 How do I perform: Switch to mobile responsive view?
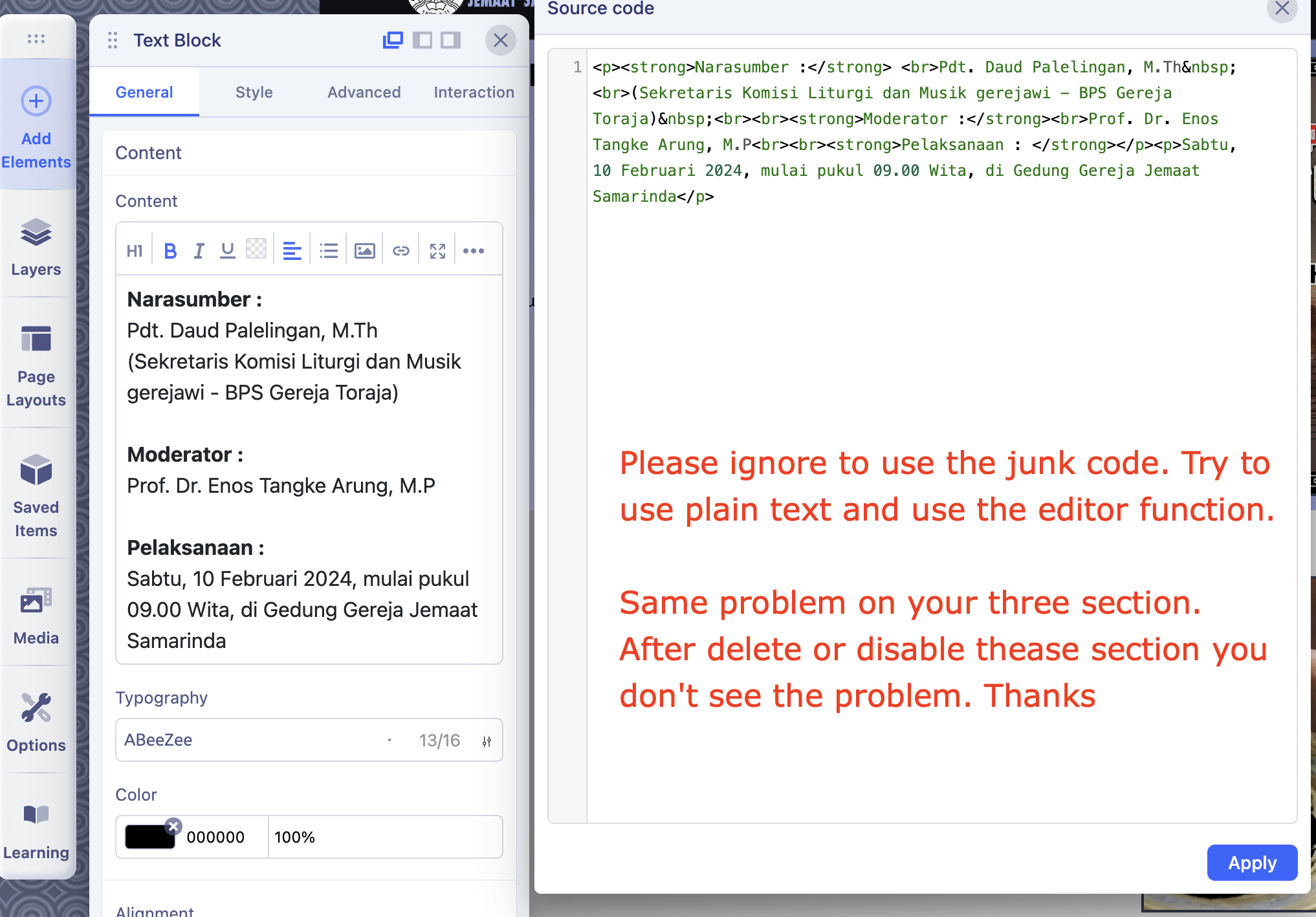(450, 40)
